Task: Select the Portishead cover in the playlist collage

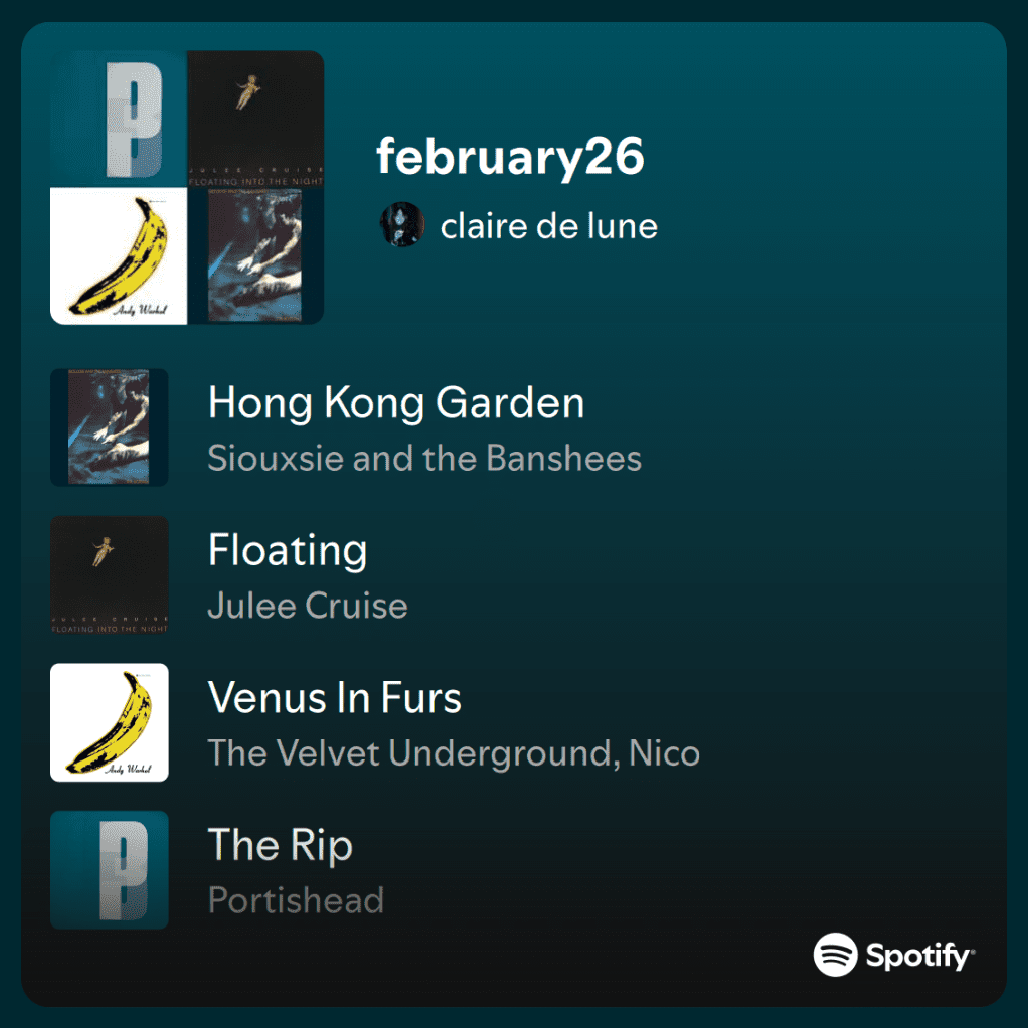Action: coord(119,119)
